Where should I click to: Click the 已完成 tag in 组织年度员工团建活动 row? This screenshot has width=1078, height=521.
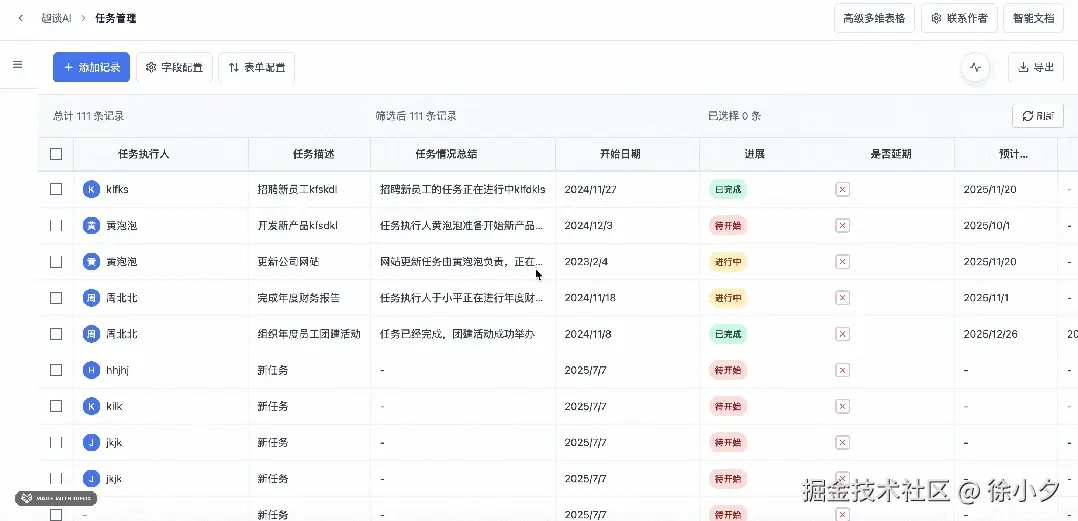727,334
